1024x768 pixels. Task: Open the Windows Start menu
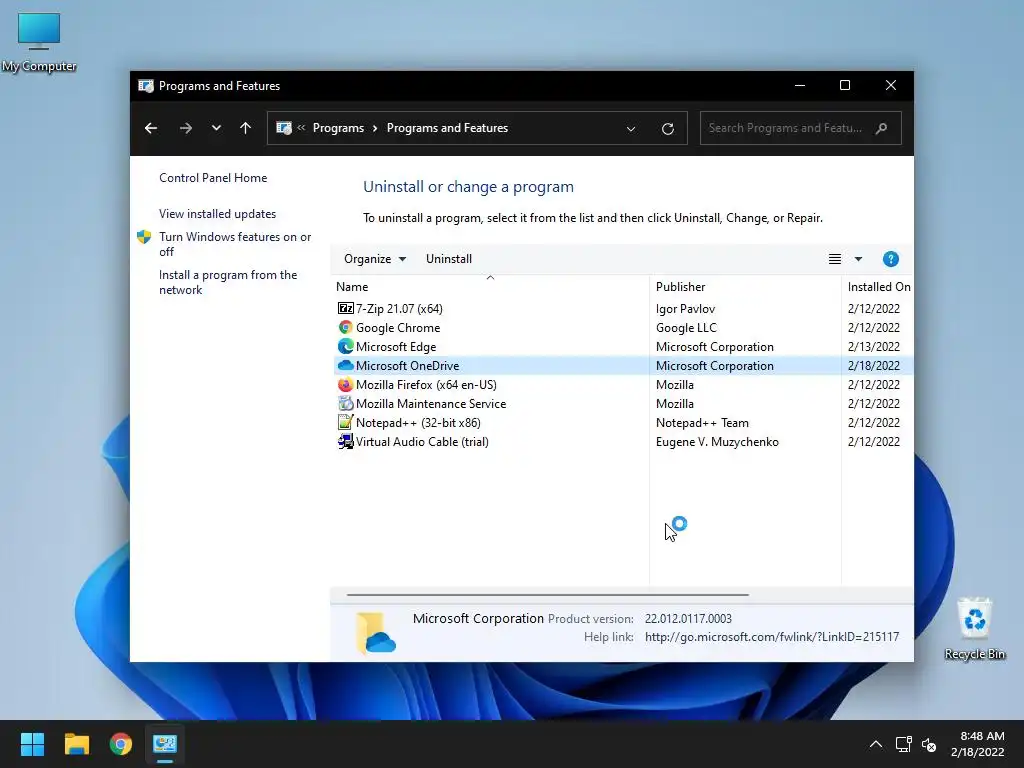pyautogui.click(x=32, y=744)
